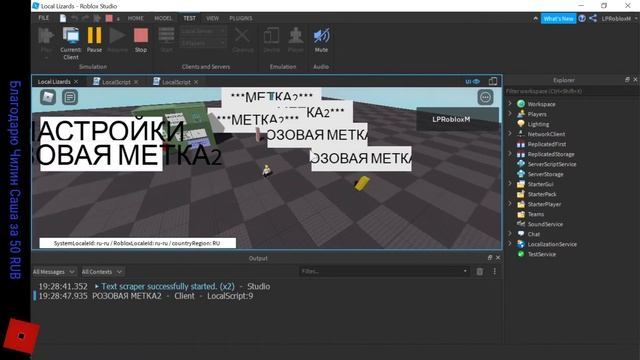Collapse the ribbon with the up chevron
The image size is (640, 360).
click(x=535, y=18)
